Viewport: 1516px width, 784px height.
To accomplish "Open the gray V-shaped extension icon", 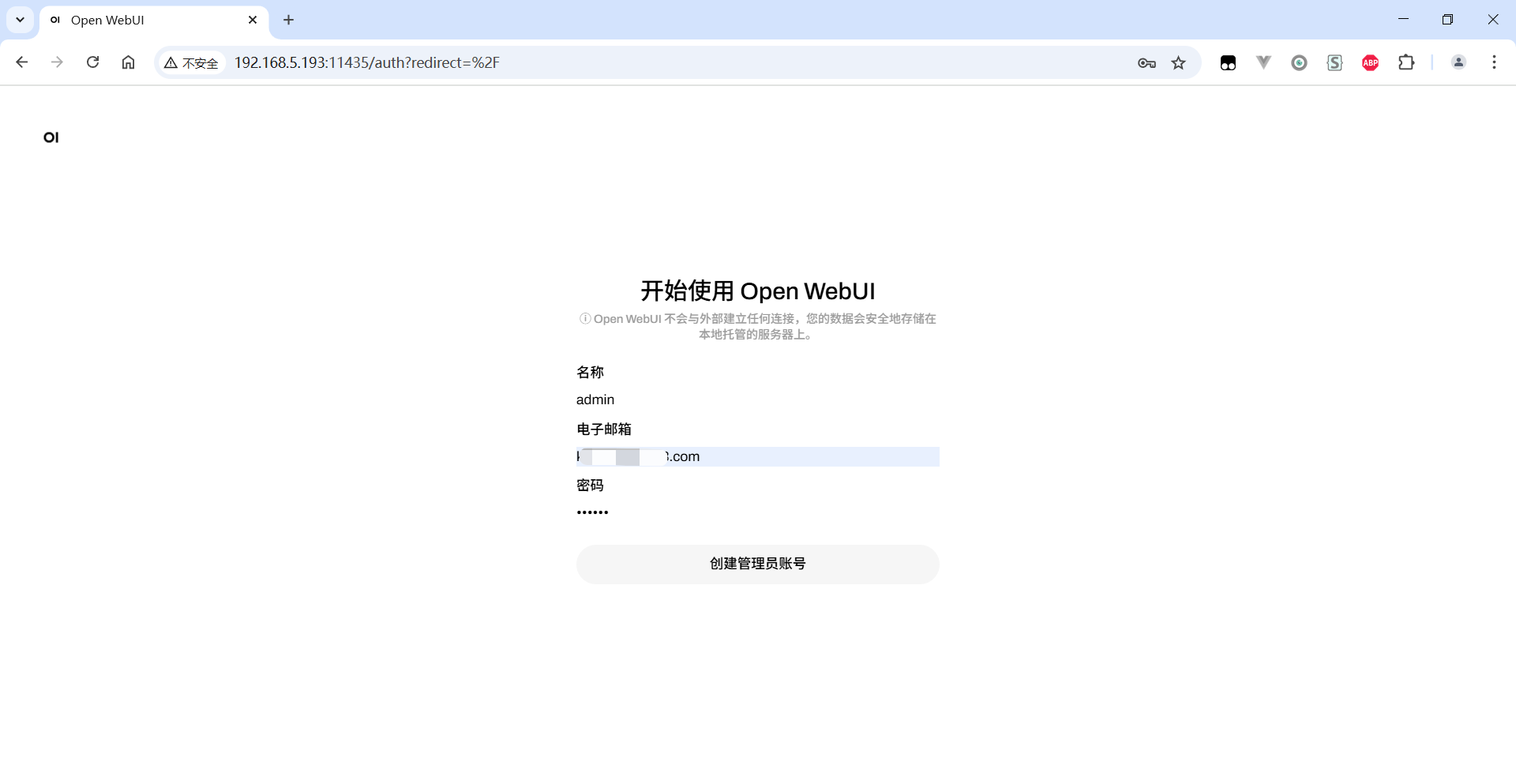I will 1263,62.
